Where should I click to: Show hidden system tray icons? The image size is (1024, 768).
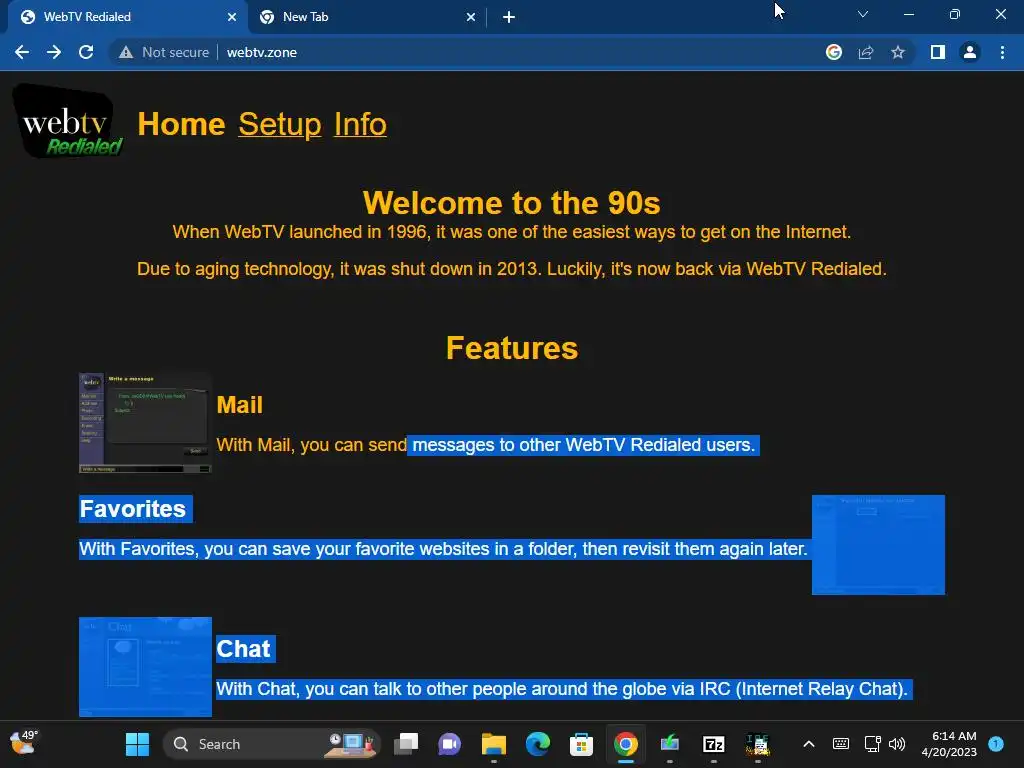808,744
